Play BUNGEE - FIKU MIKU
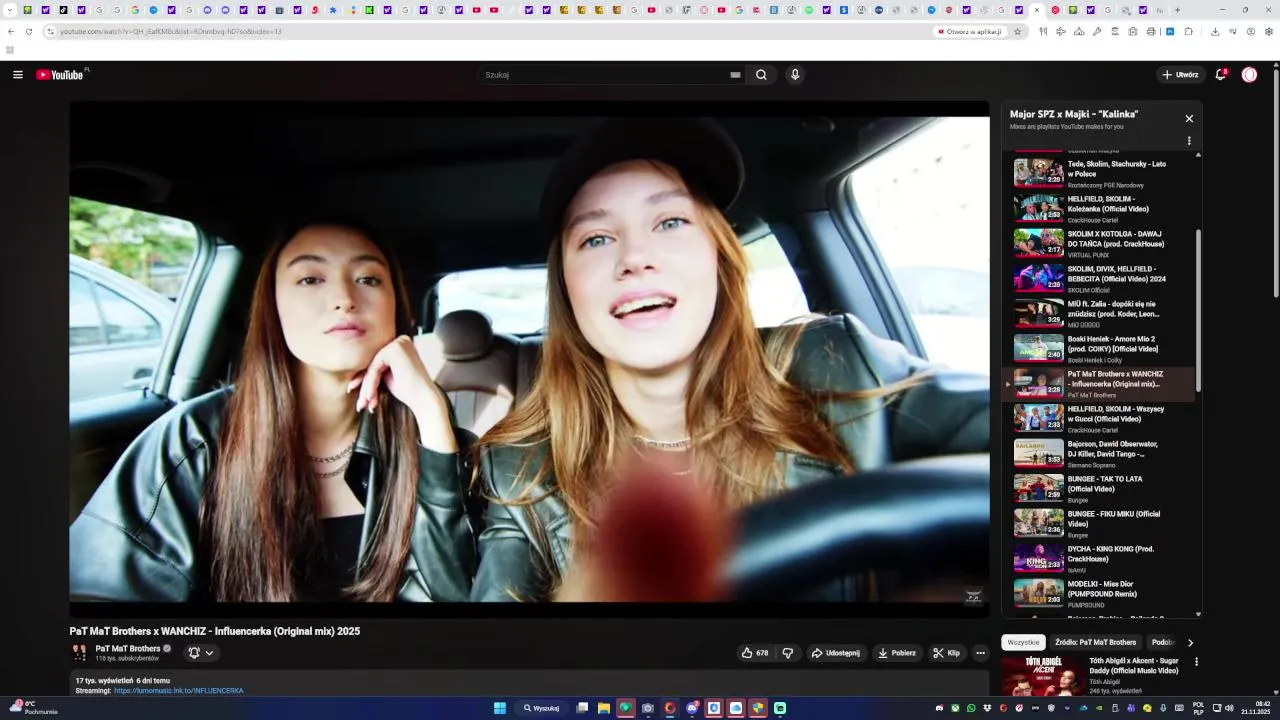This screenshot has height=720, width=1280. [1098, 523]
